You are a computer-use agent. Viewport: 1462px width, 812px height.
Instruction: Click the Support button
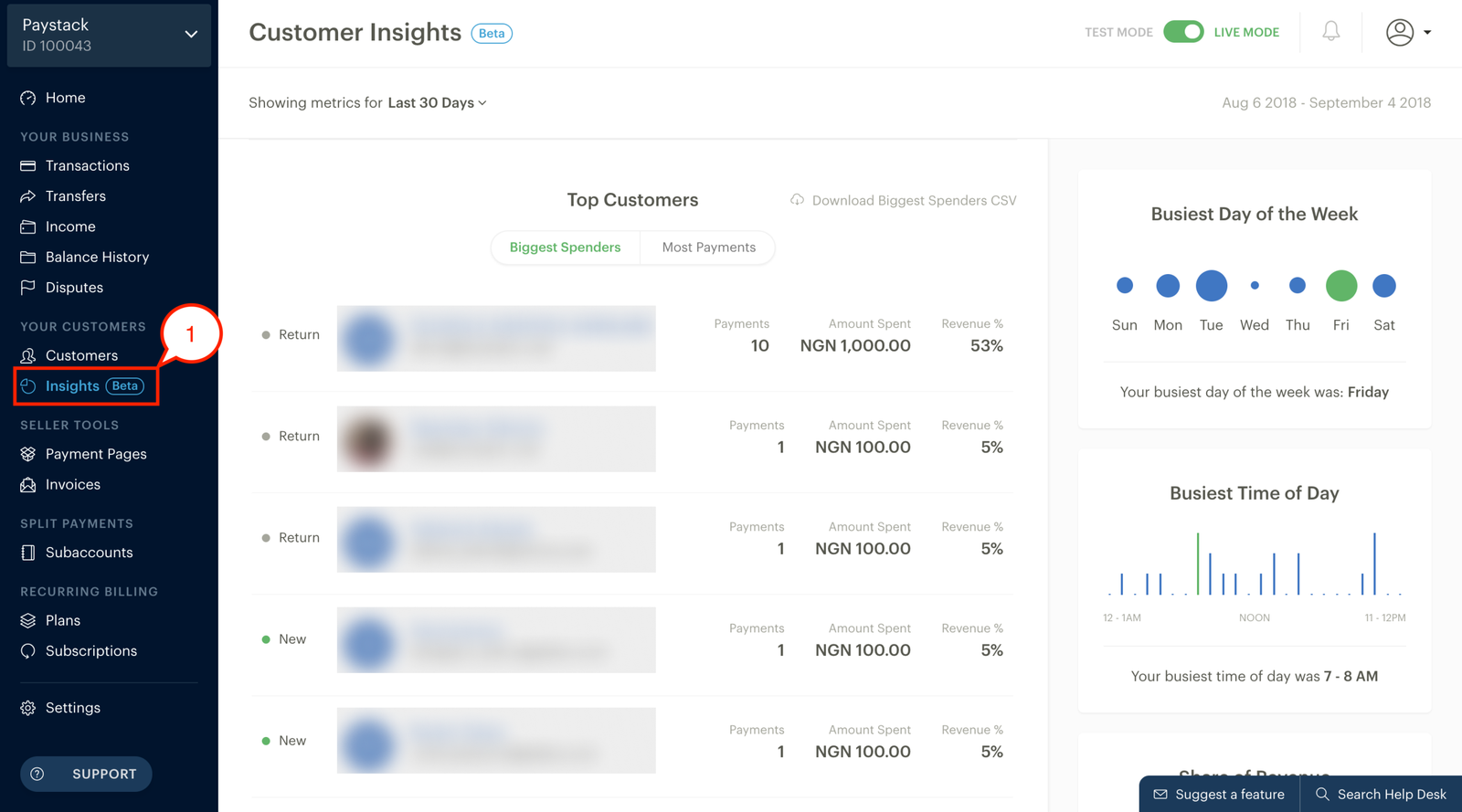pyautogui.click(x=86, y=774)
